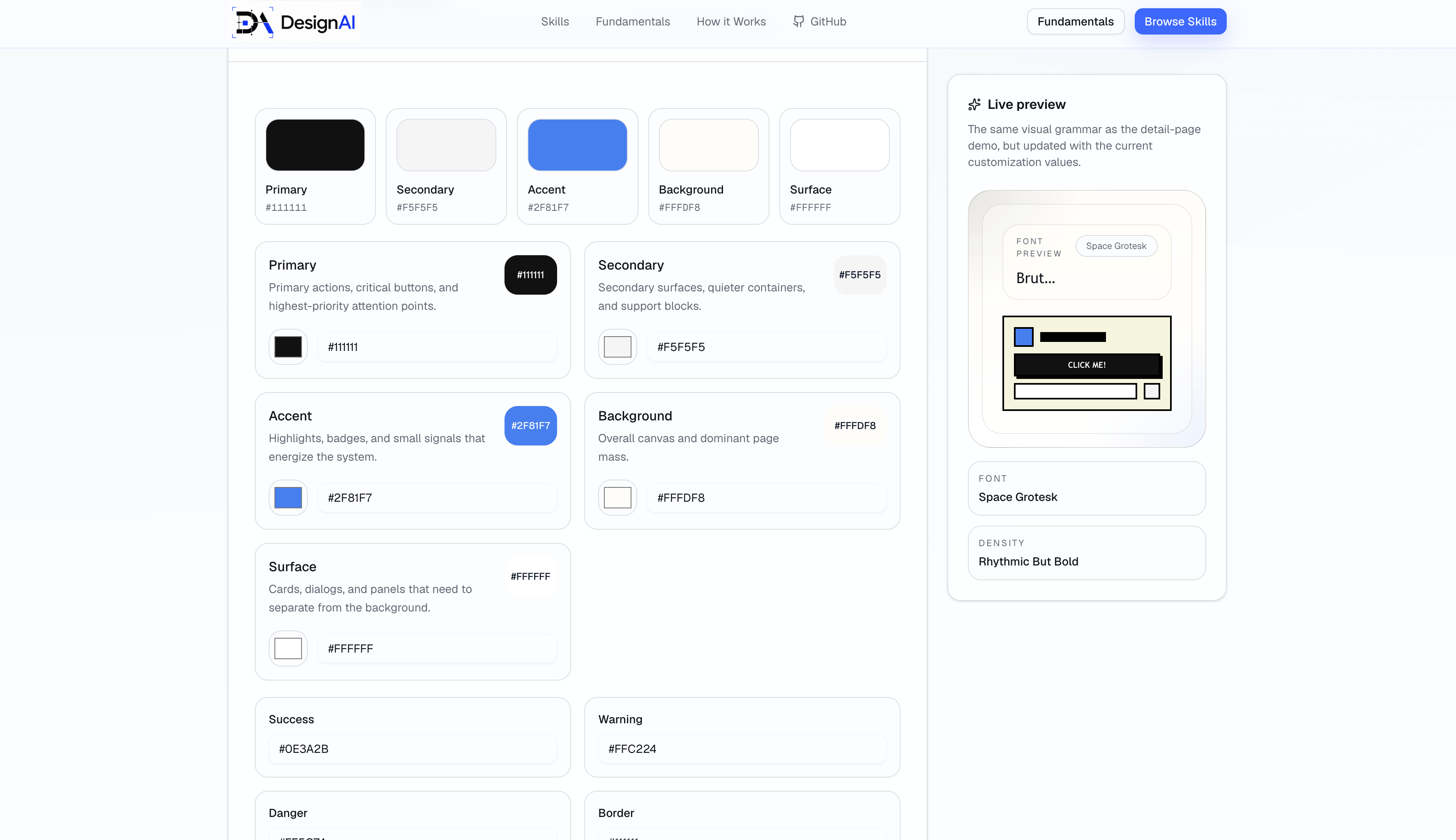Select the Primary palette card #111111

(x=315, y=166)
